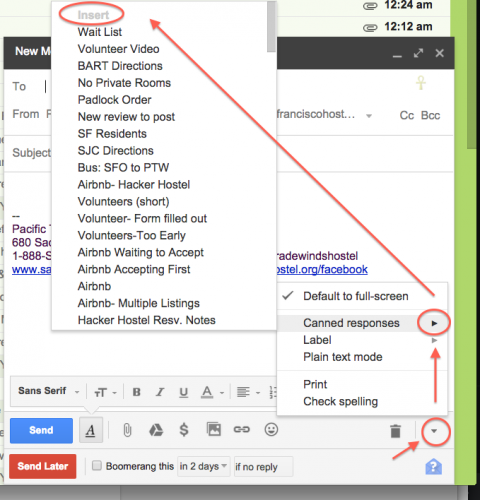Screen dimensions: 480x500
Task: Attach files with paperclip icon
Action: point(127,430)
